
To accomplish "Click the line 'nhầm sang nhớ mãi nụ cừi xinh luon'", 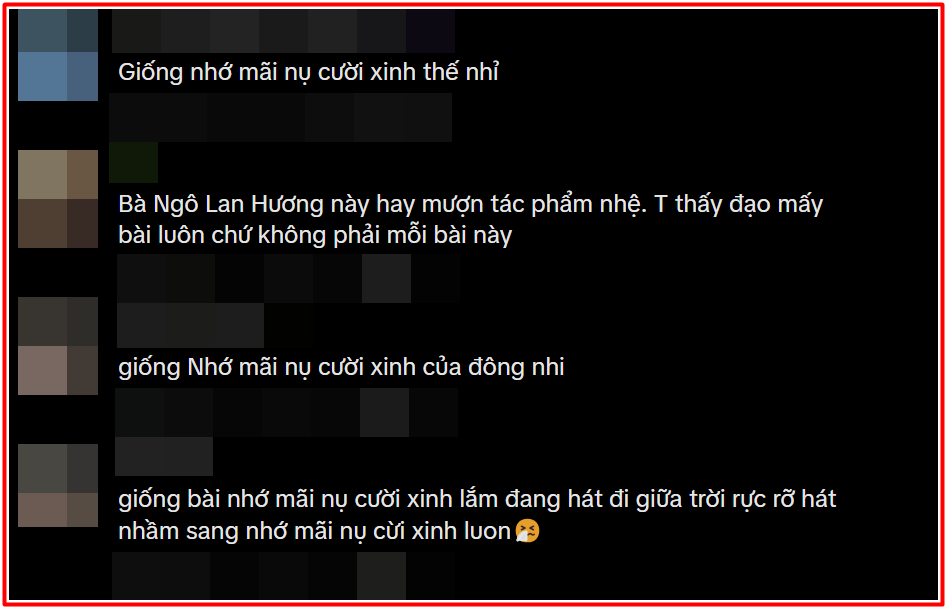I will 315,532.
